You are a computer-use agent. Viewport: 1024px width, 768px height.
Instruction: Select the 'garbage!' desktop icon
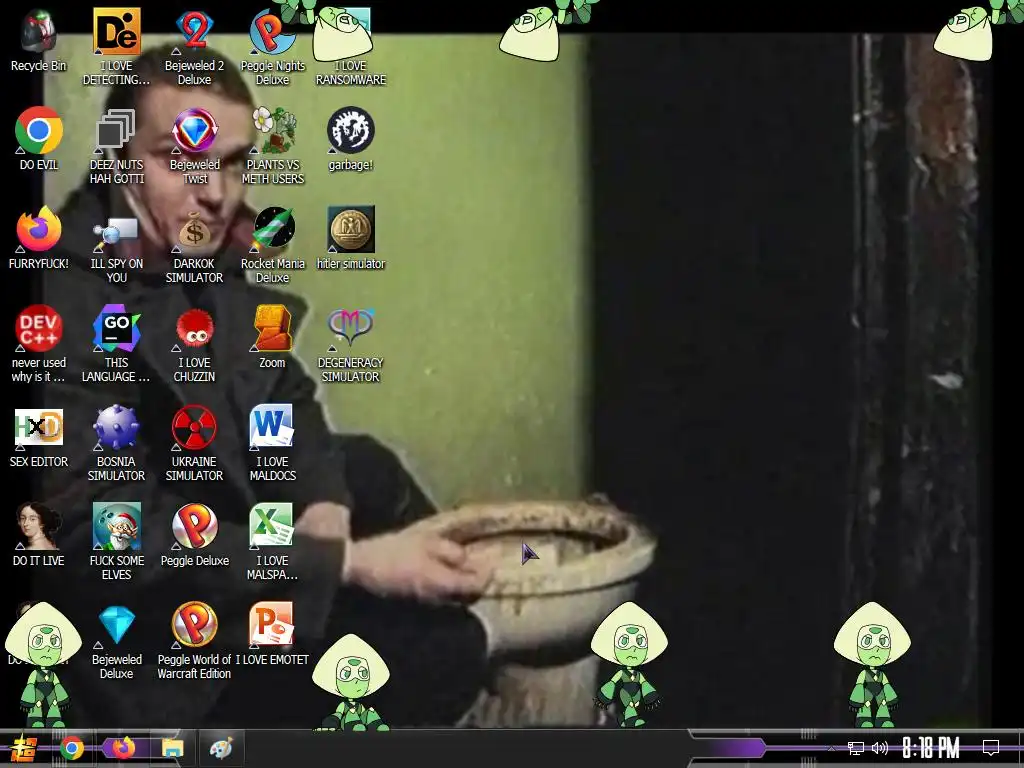tap(351, 131)
